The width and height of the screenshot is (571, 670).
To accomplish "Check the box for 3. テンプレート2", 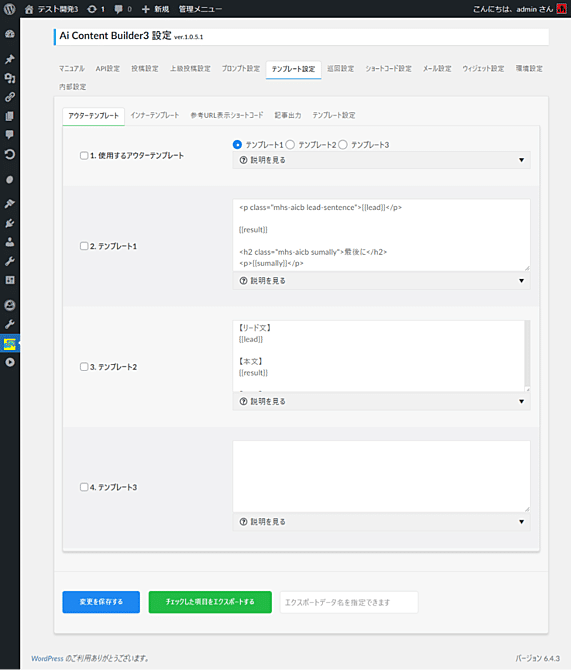I will pos(84,367).
